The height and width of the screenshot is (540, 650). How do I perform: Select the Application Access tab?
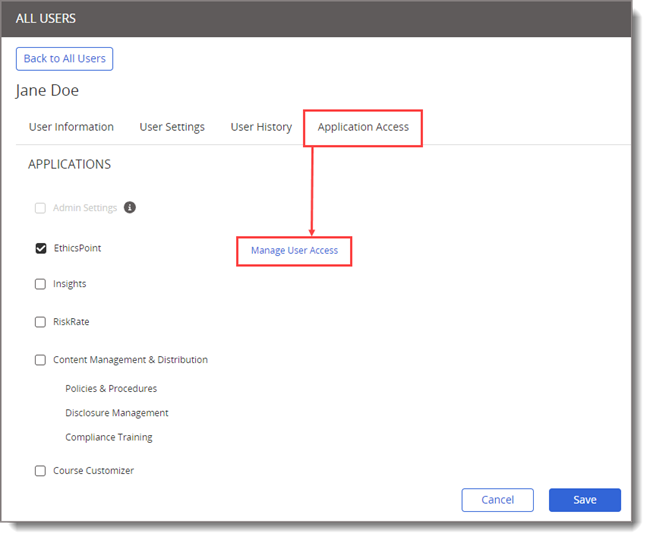363,127
